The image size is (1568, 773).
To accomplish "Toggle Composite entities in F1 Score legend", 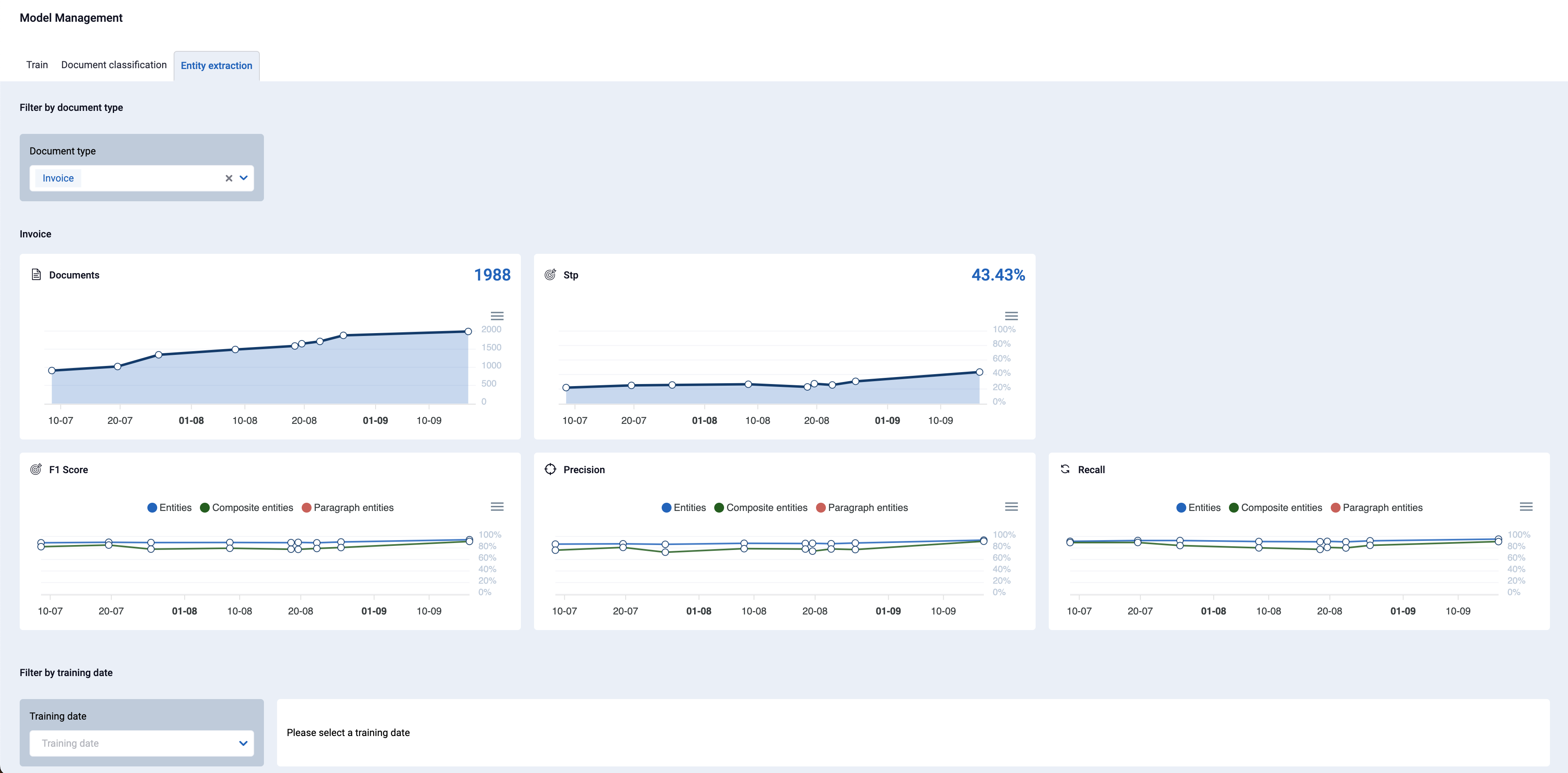I will 247,507.
